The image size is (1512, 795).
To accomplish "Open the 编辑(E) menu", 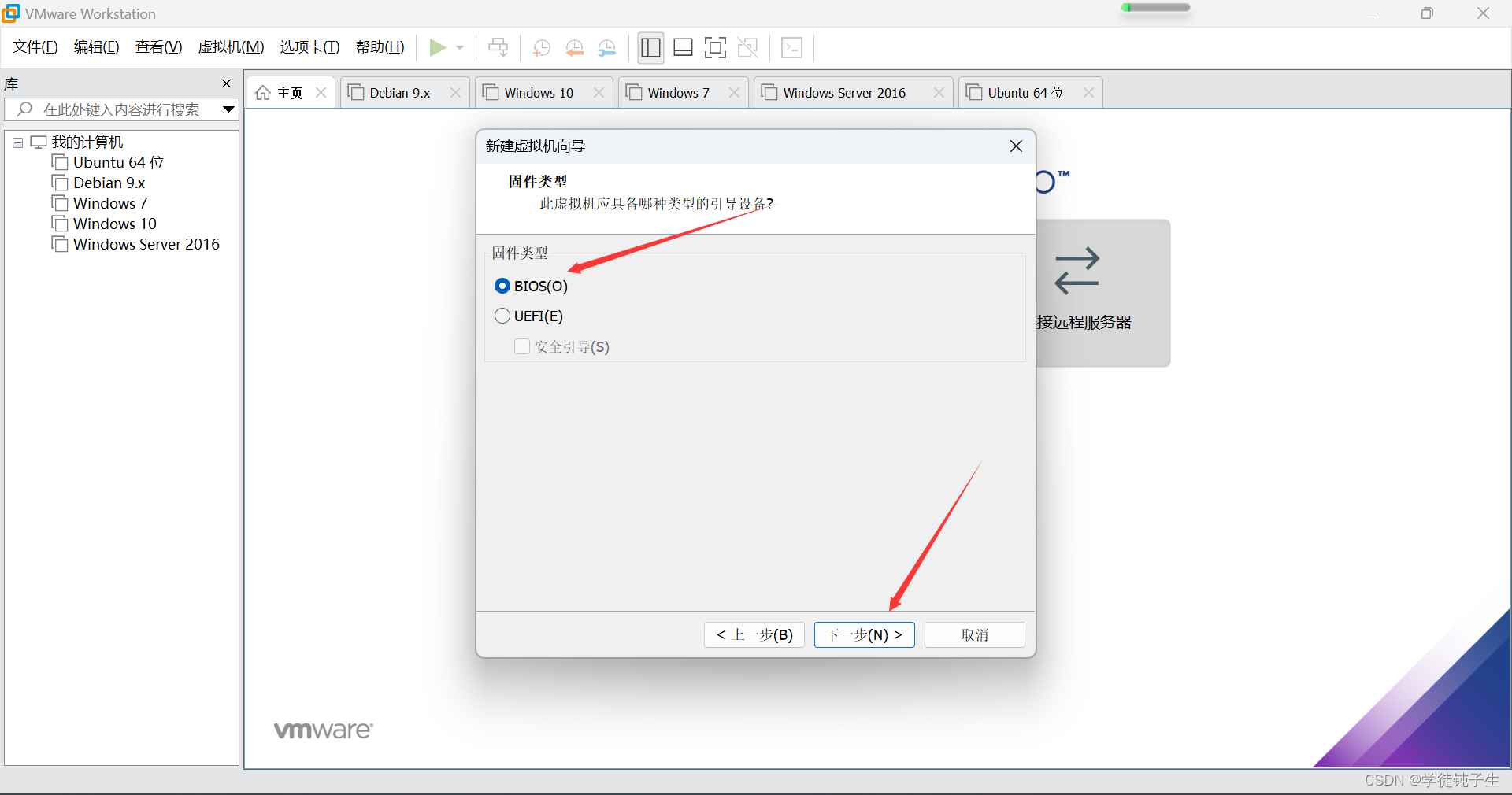I will (97, 47).
